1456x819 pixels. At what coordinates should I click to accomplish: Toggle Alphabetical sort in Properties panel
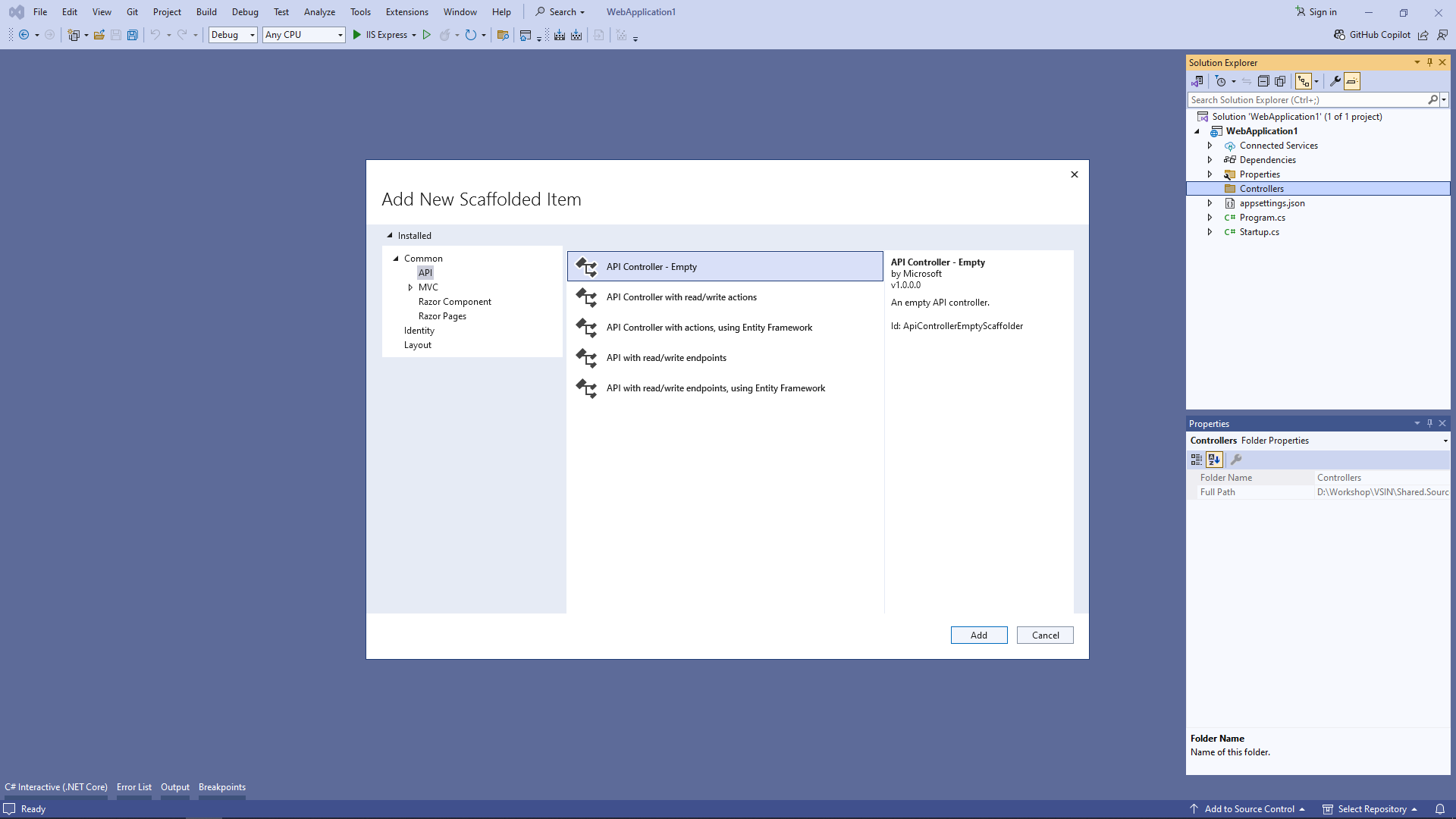1214,460
